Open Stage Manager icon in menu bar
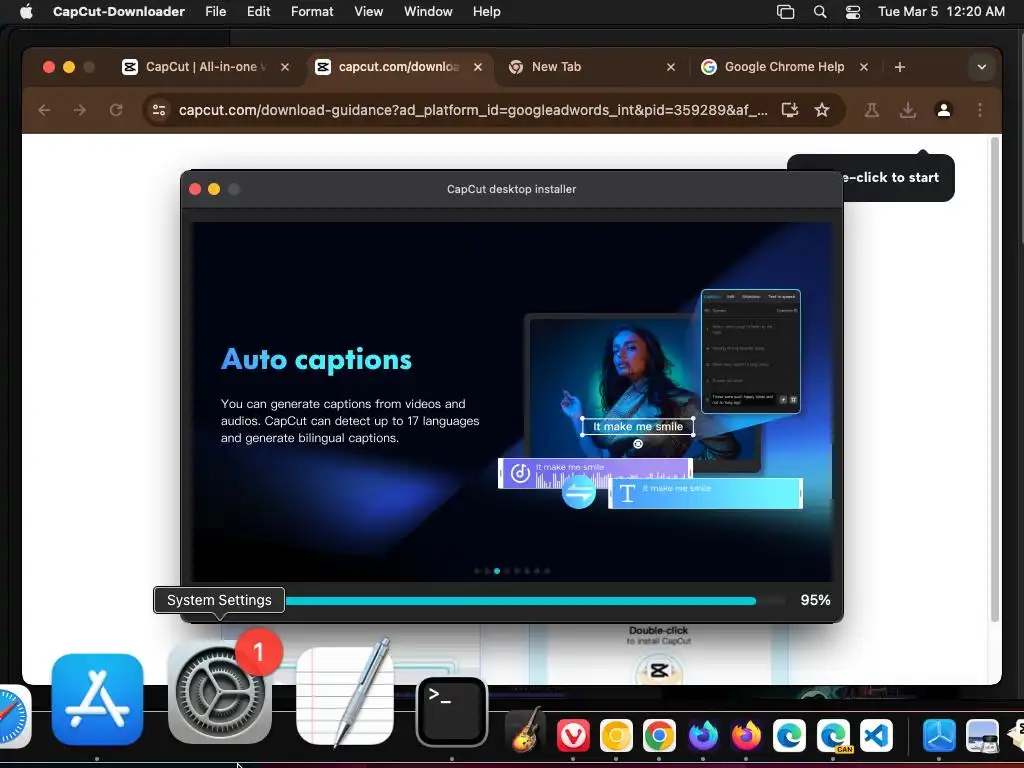This screenshot has width=1024, height=768. [786, 11]
